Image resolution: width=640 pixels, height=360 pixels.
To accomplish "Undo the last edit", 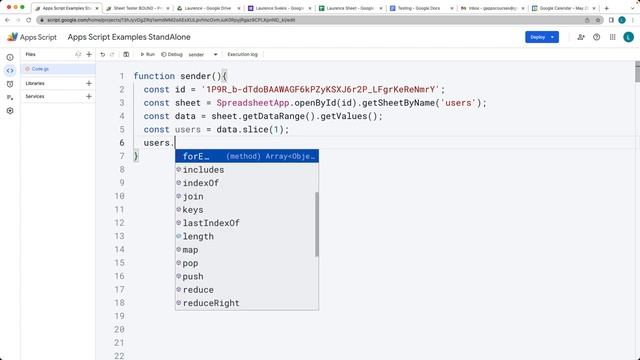I will (x=102, y=54).
